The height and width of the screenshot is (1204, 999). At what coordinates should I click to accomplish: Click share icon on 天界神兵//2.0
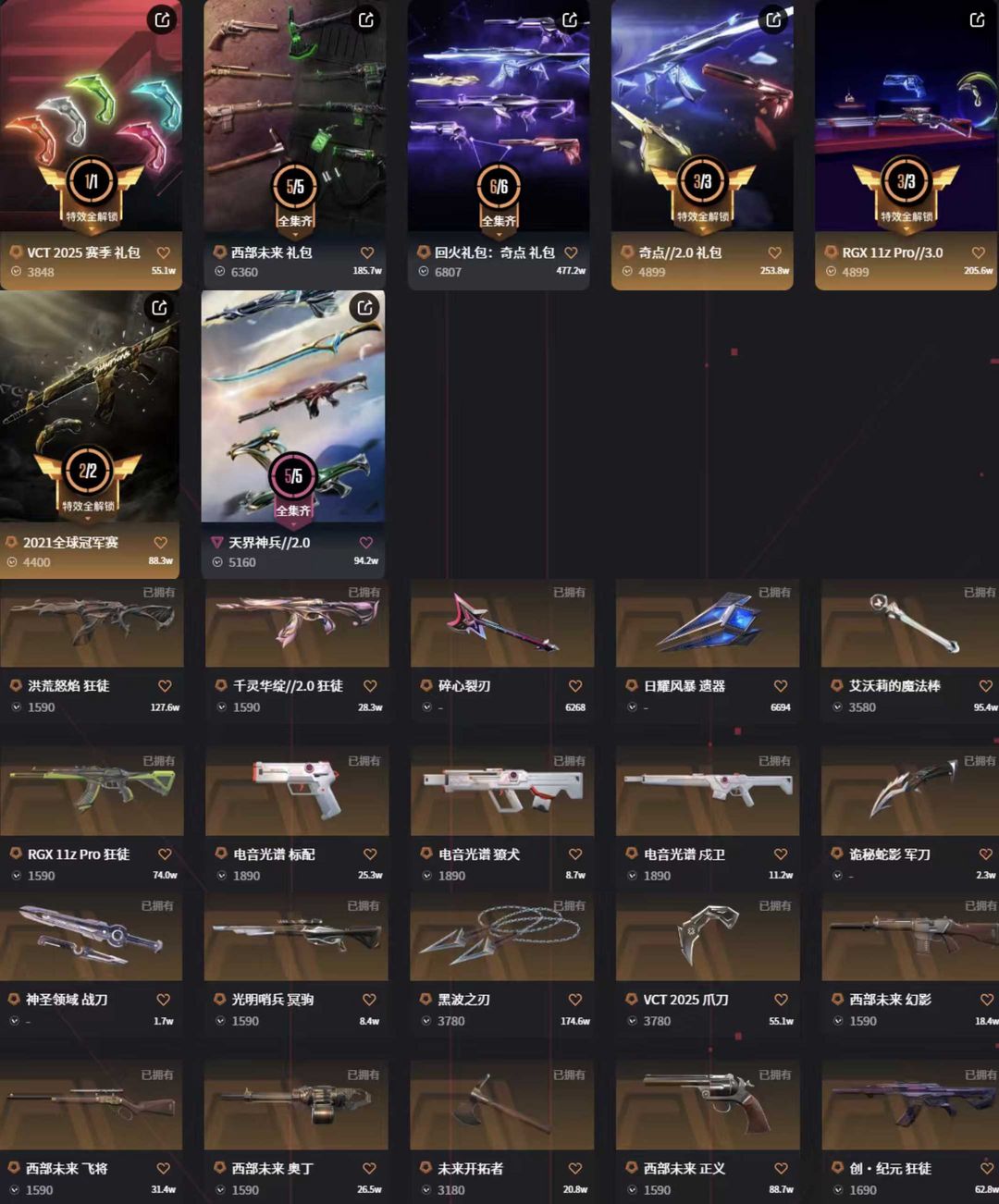[364, 308]
